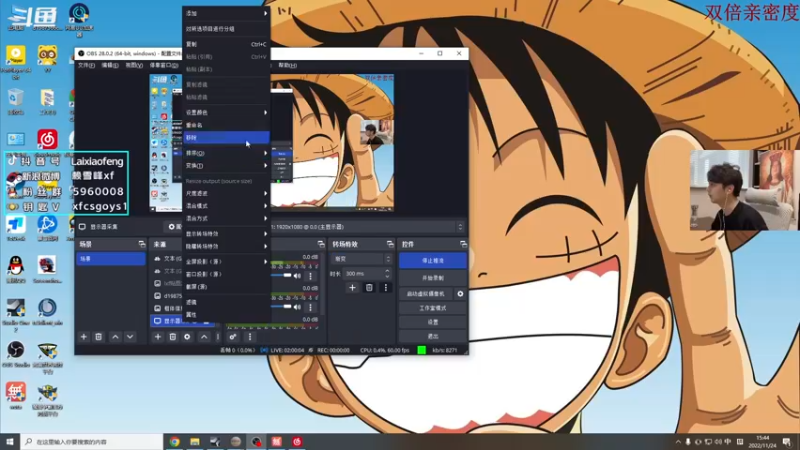This screenshot has height=450, width=800.
Task: Pop out the audio mixer dock with its float icon
Action: 320,244
